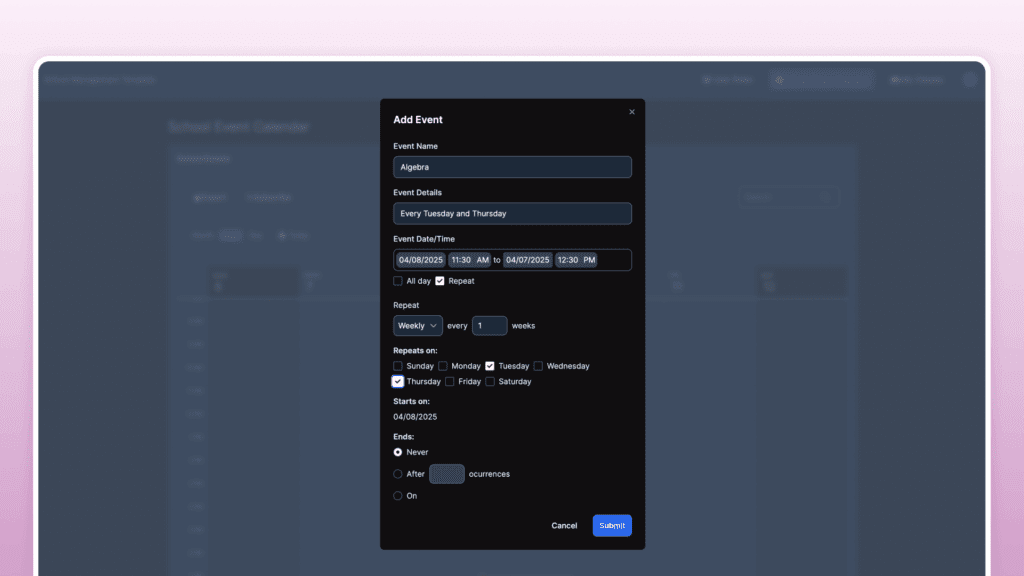The width and height of the screenshot is (1024, 576).
Task: Open the Weekly repeat frequency dropdown
Action: click(x=418, y=326)
